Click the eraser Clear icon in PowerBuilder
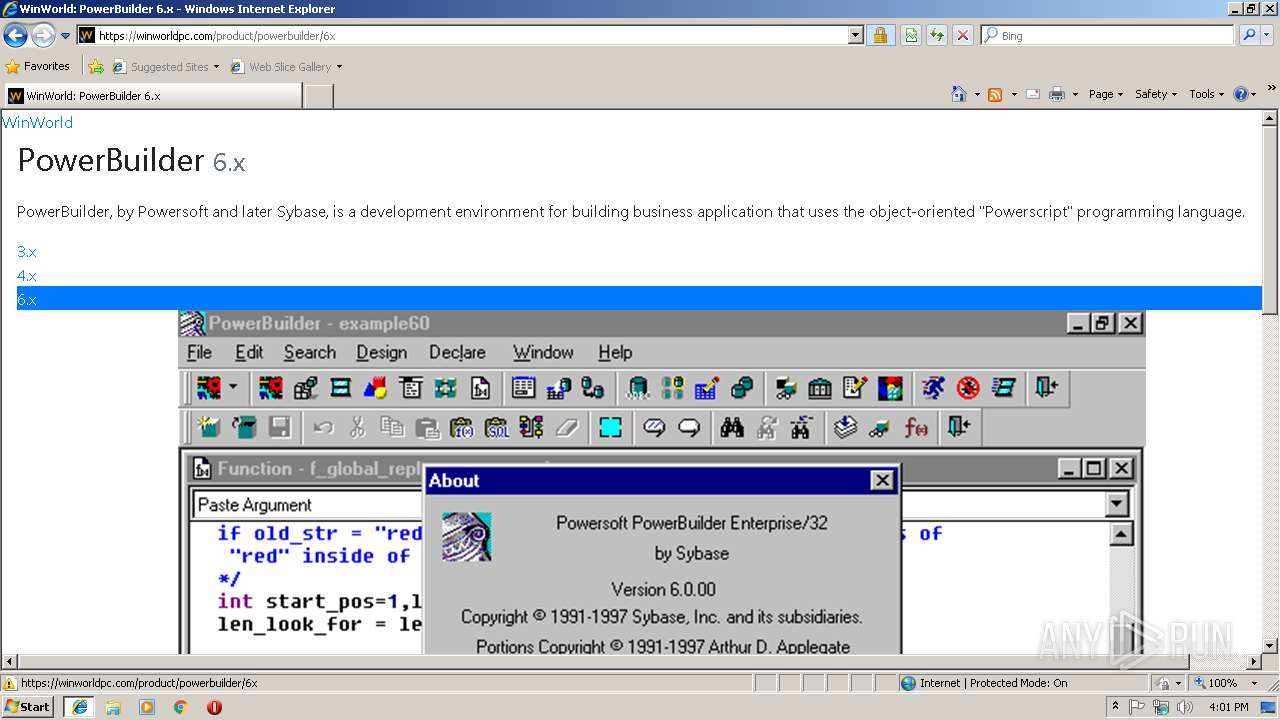1280x720 pixels. [x=567, y=428]
